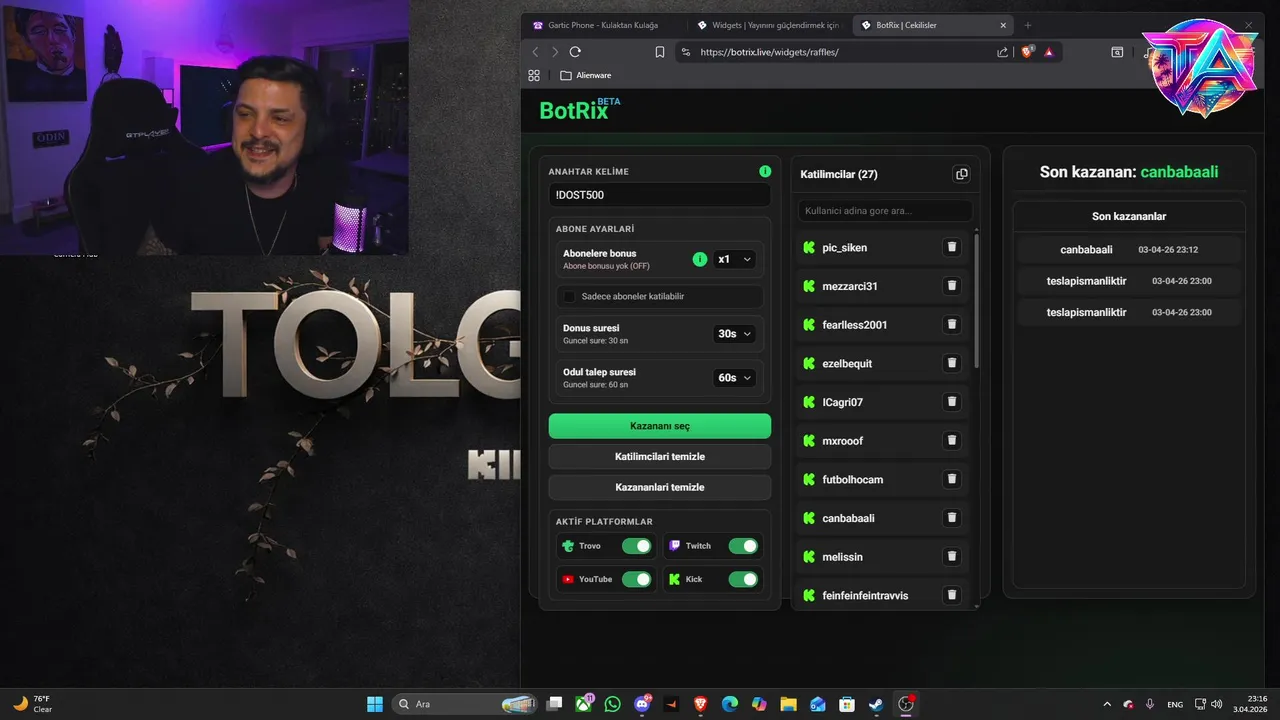Screen dimensions: 1280x720
Task: Bookmark this page using the bookmark icon
Action: click(x=660, y=52)
